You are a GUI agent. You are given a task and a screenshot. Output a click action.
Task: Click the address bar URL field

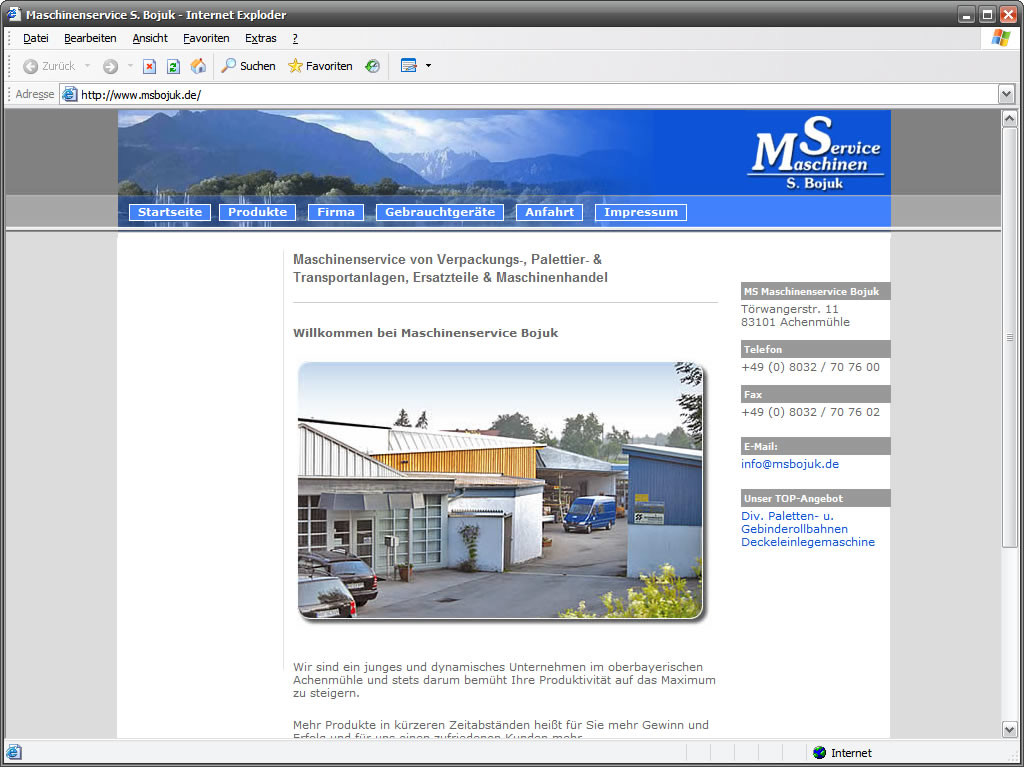click(529, 95)
